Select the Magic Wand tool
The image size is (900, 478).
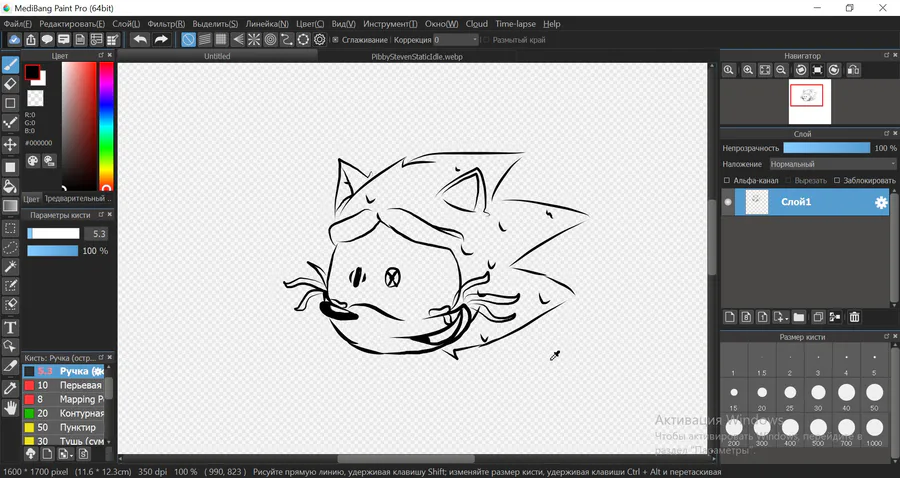click(x=10, y=266)
